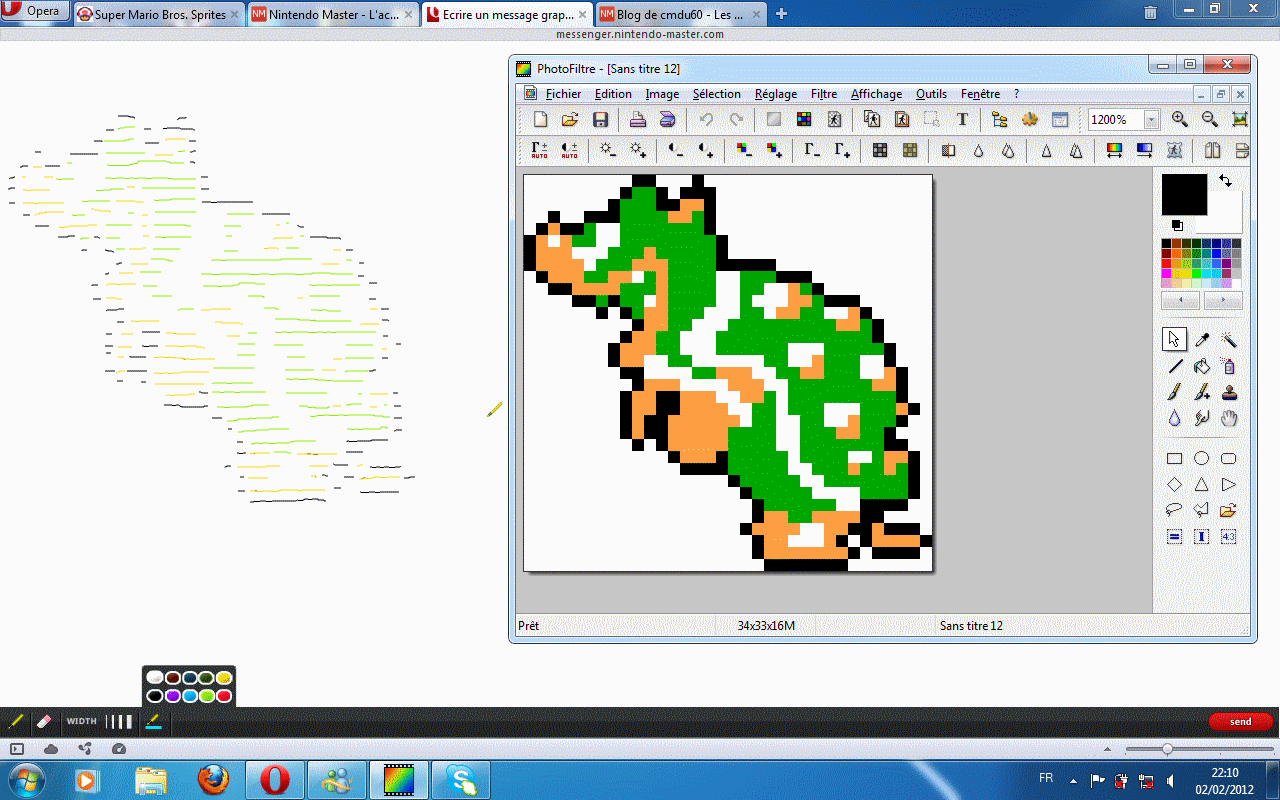Select the smudge finger tool
The image size is (1280, 800).
pyautogui.click(x=1202, y=419)
